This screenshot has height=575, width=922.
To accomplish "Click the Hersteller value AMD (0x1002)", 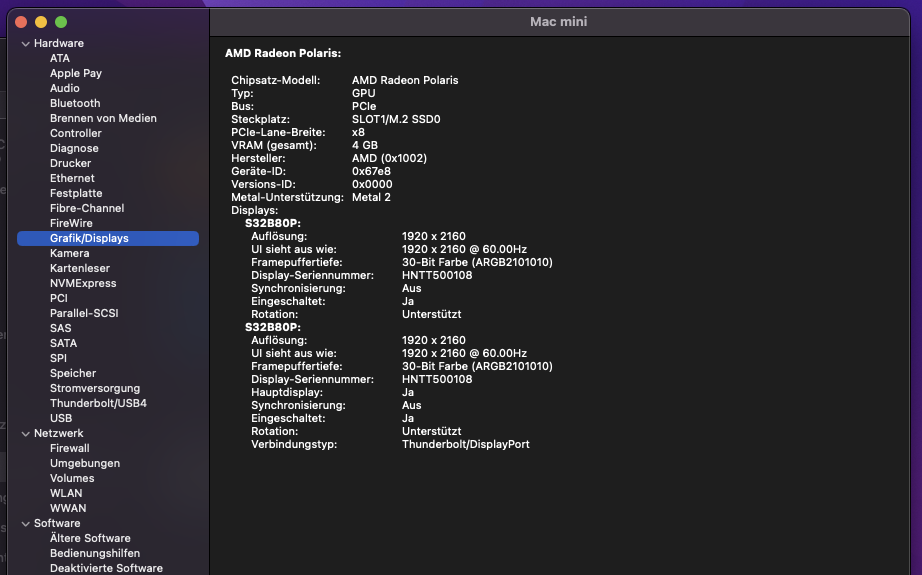I will coord(389,158).
